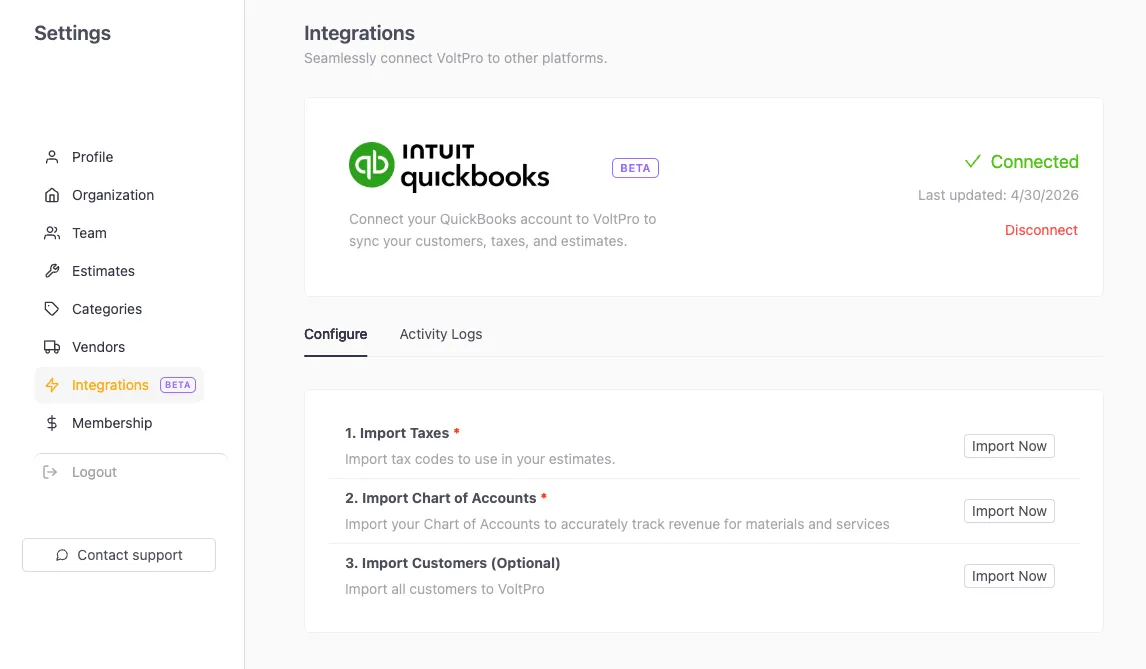Click the Categories tag icon

click(52, 309)
